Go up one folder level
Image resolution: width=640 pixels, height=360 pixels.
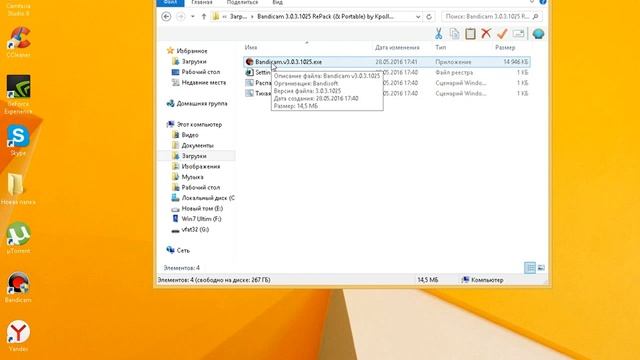(x=204, y=16)
